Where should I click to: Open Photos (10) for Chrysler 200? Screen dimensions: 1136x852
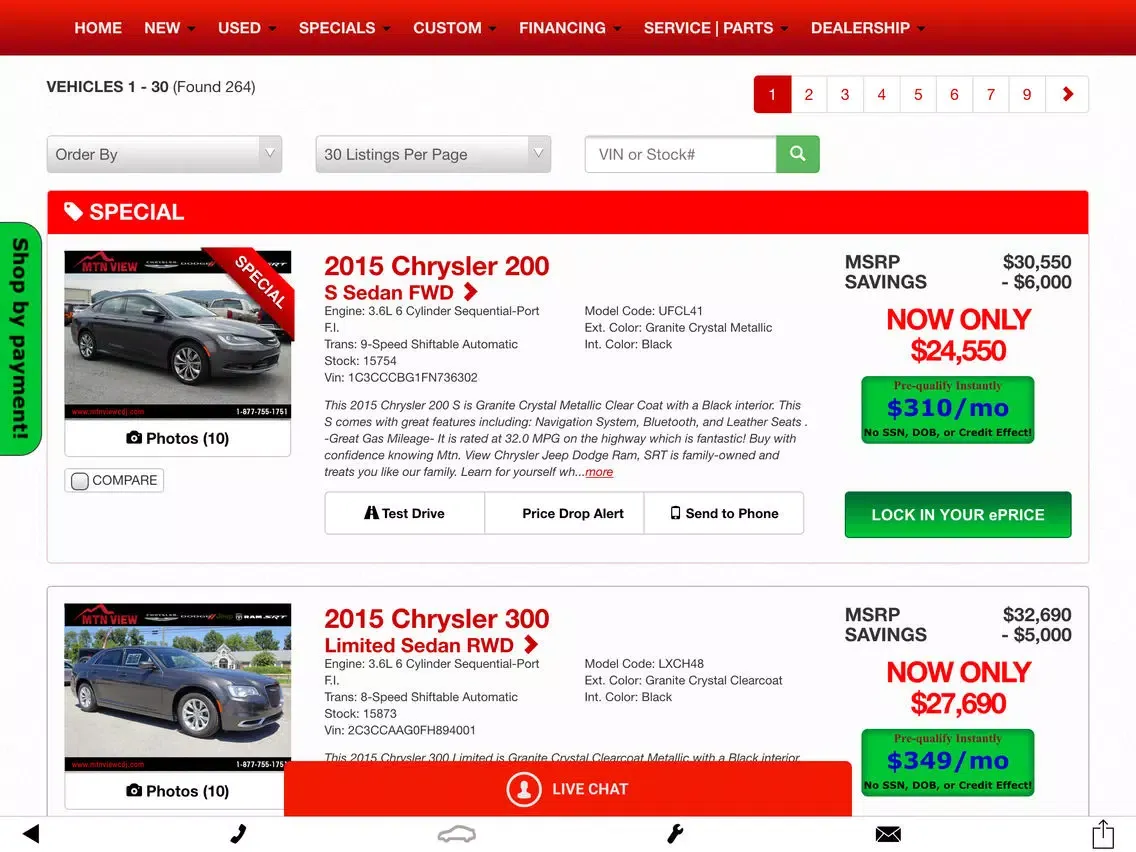pos(178,438)
